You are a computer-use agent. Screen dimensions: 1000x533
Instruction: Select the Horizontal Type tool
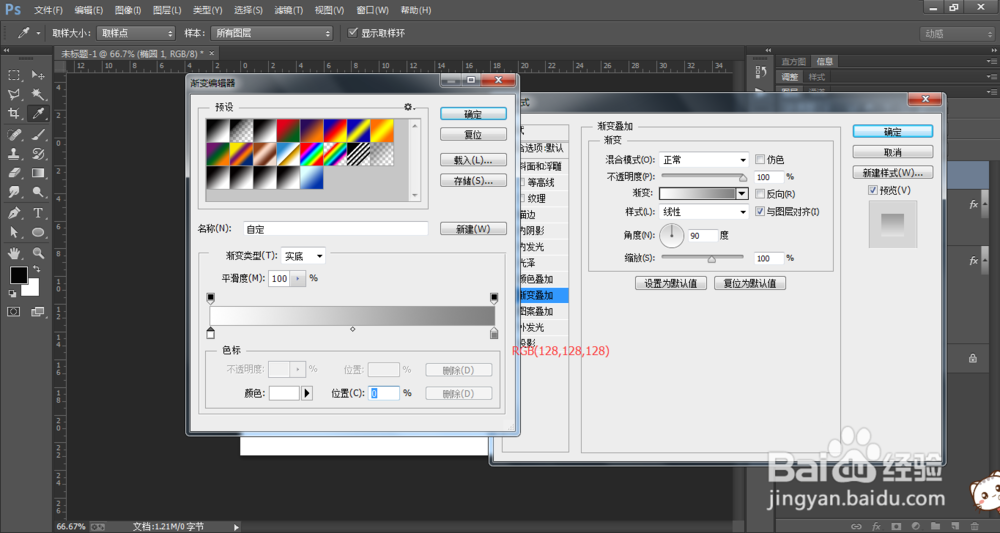pos(38,213)
